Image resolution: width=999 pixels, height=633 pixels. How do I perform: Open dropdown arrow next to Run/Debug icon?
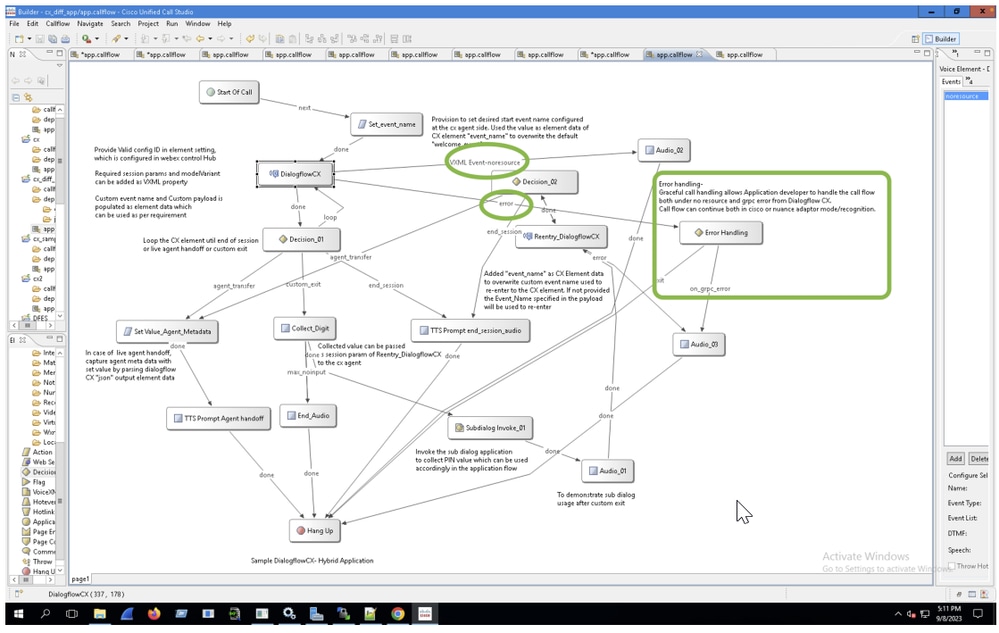tap(97, 39)
